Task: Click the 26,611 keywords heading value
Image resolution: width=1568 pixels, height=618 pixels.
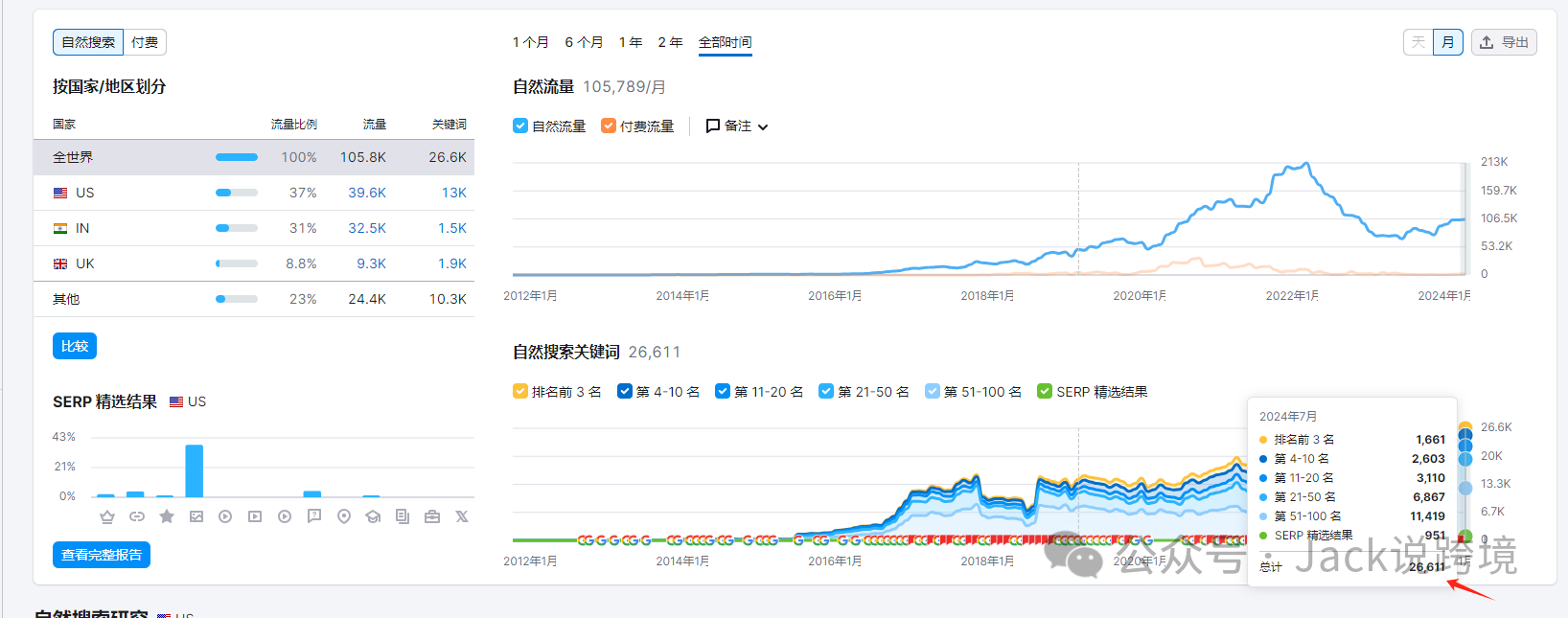Action: coord(655,353)
